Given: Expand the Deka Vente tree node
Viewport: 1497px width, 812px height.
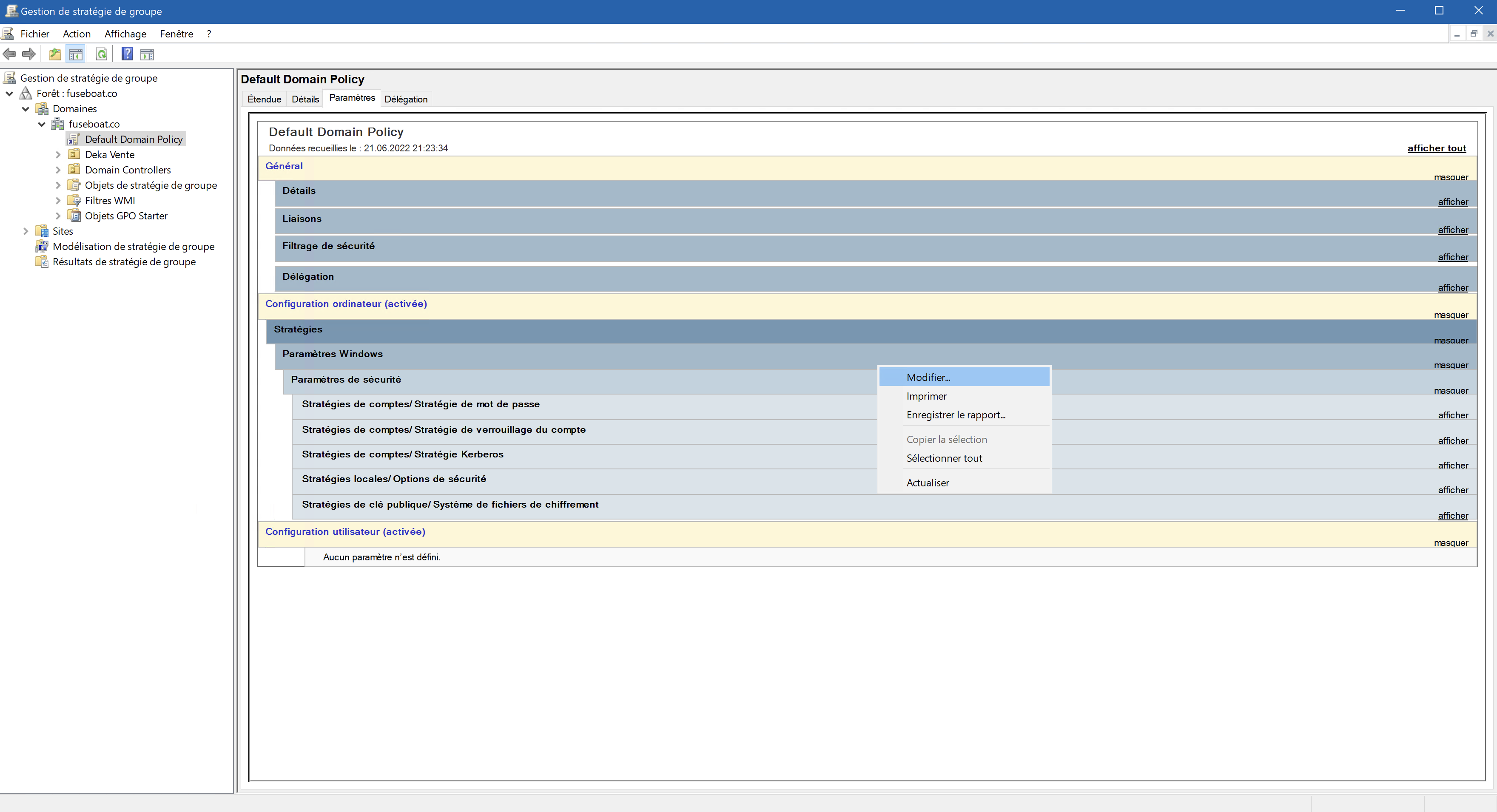Looking at the screenshot, I should [58, 154].
